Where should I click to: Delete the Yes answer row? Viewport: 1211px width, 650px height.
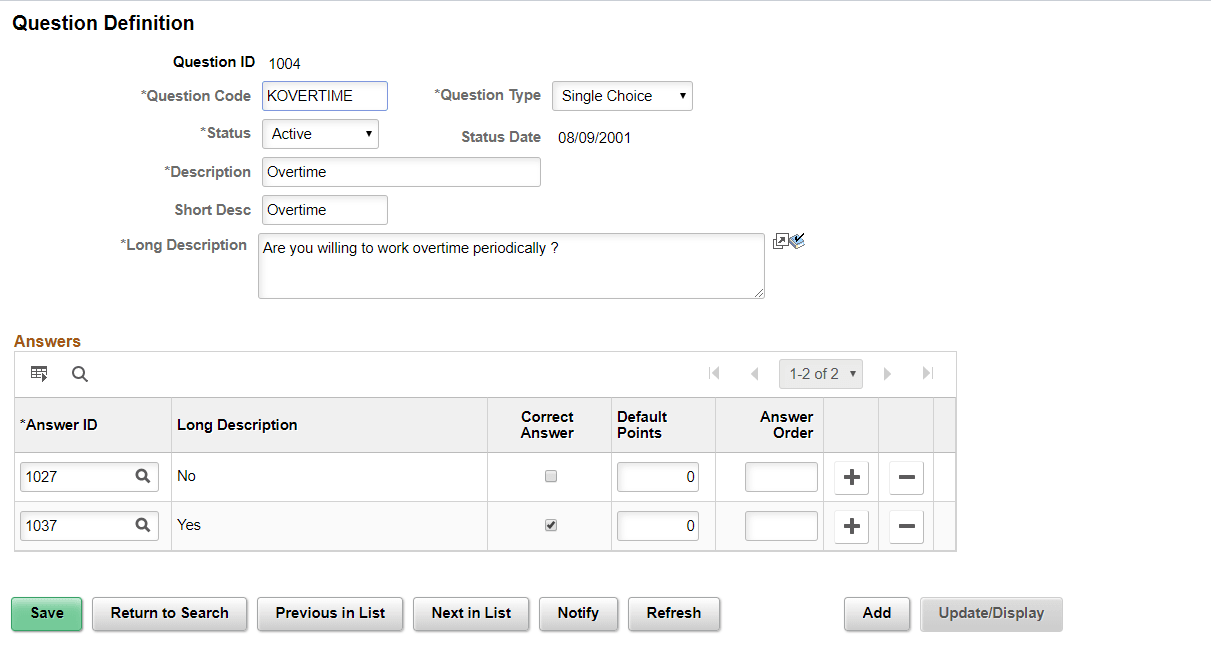tap(906, 526)
